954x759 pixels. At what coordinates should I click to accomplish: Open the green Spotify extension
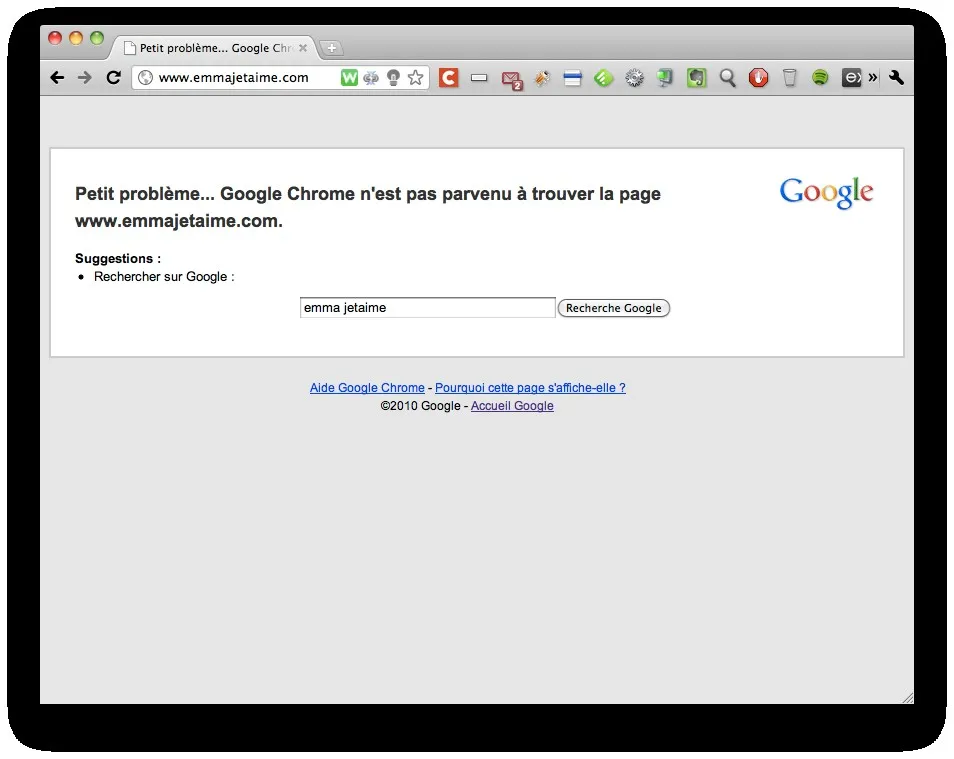pos(820,77)
